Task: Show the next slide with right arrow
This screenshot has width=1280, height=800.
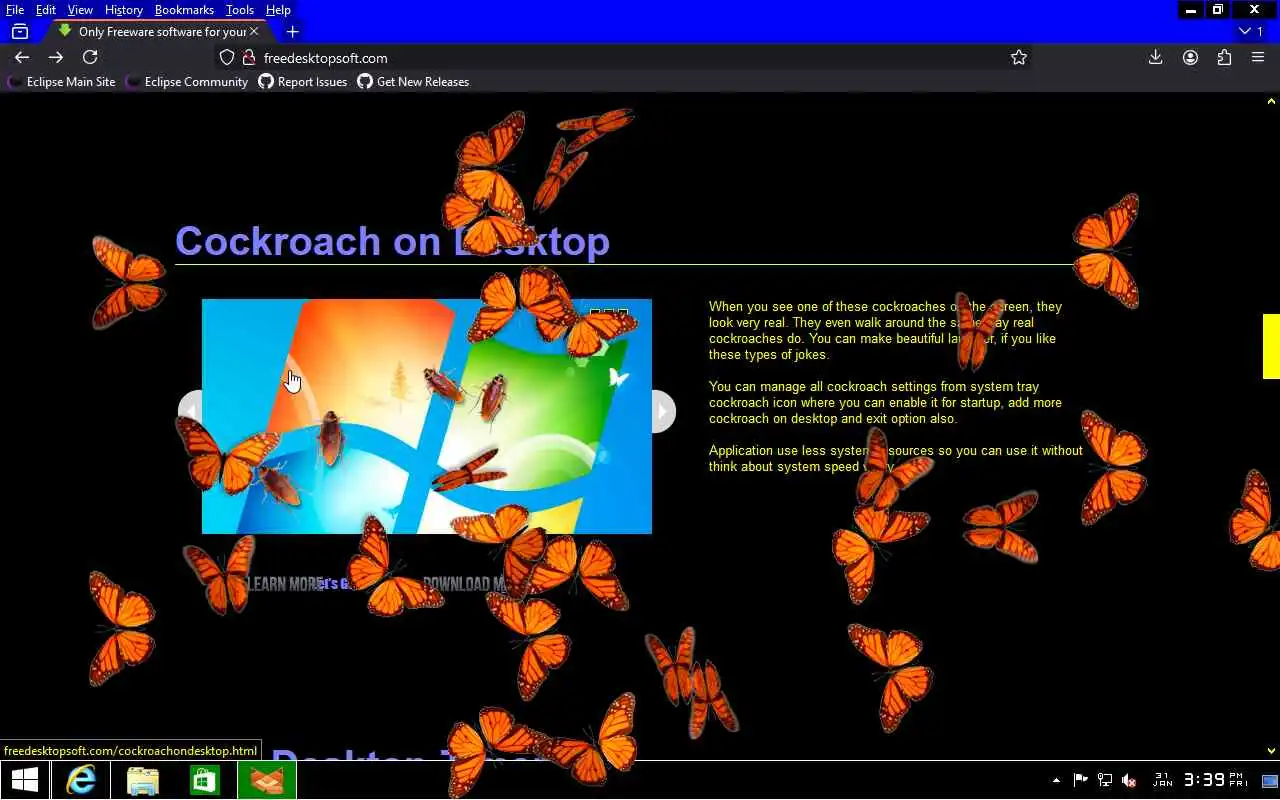Action: pyautogui.click(x=663, y=411)
